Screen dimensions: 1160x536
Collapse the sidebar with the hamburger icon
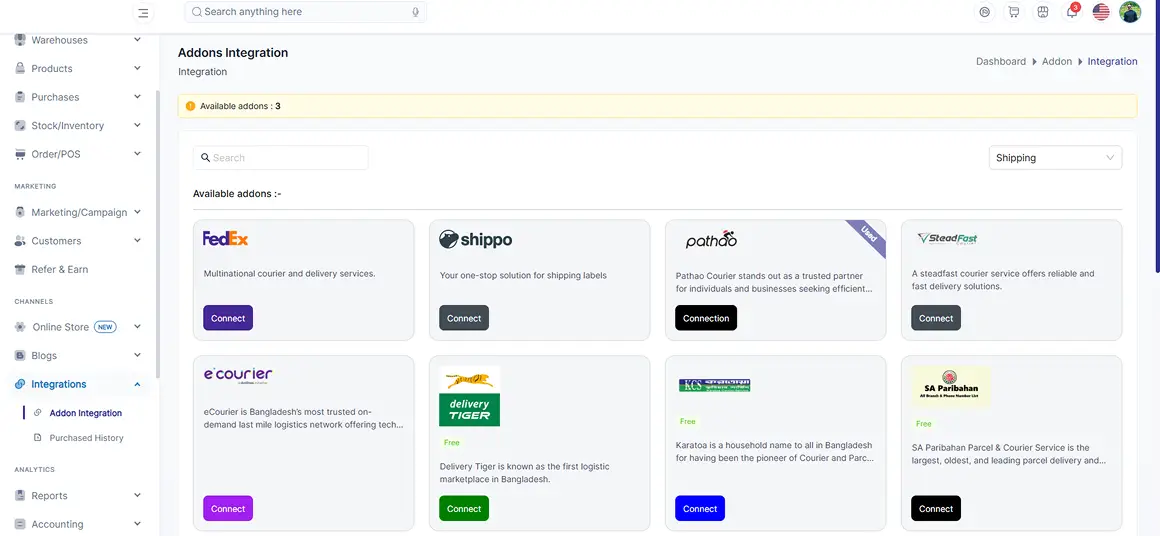(x=143, y=13)
